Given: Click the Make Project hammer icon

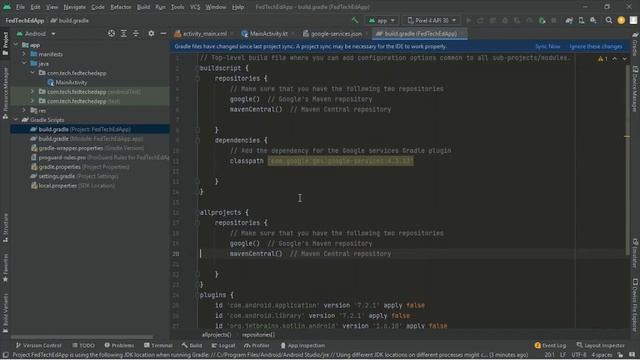Looking at the screenshot, I should pos(355,20).
